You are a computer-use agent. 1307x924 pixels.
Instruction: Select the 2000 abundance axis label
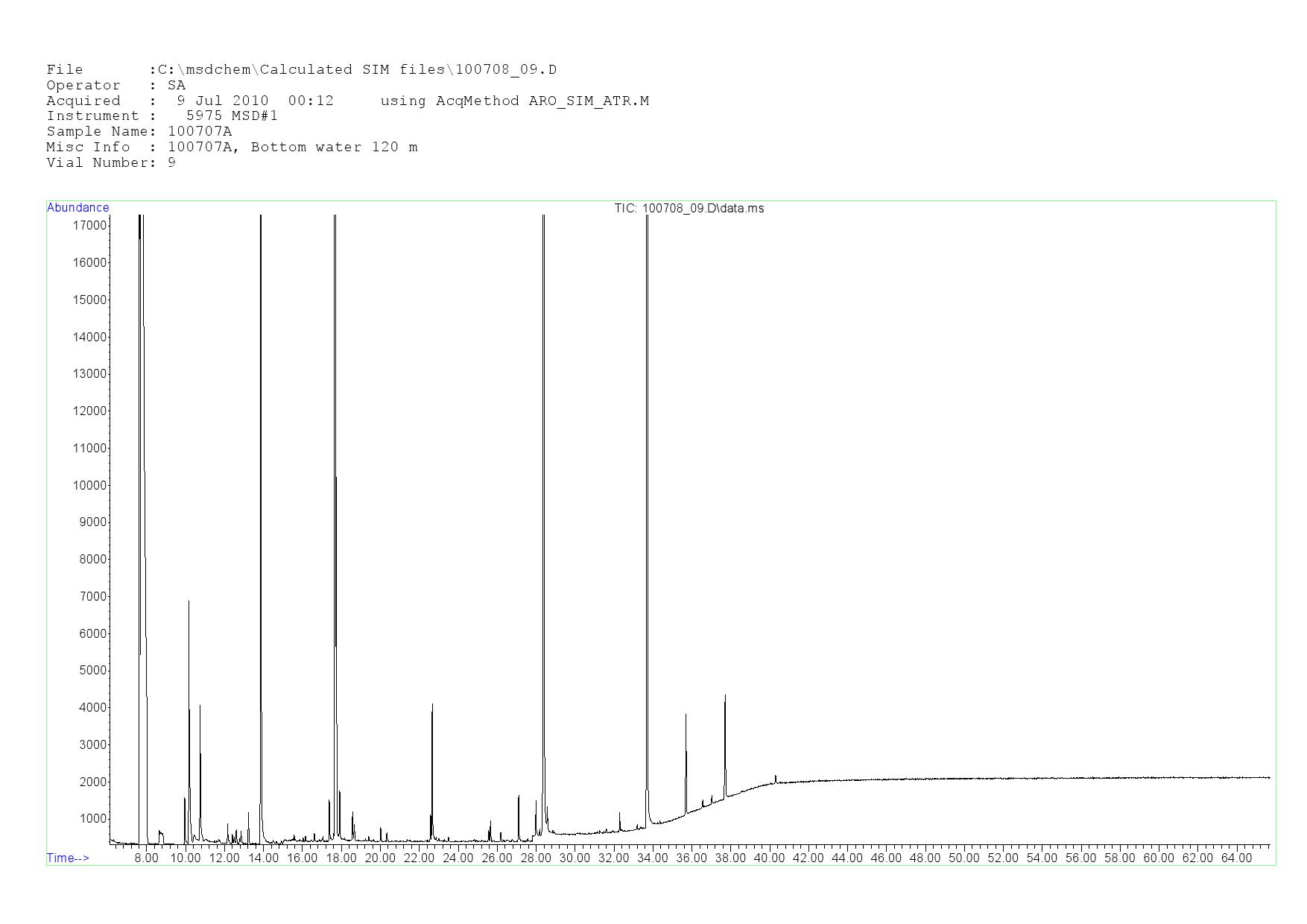tap(92, 782)
